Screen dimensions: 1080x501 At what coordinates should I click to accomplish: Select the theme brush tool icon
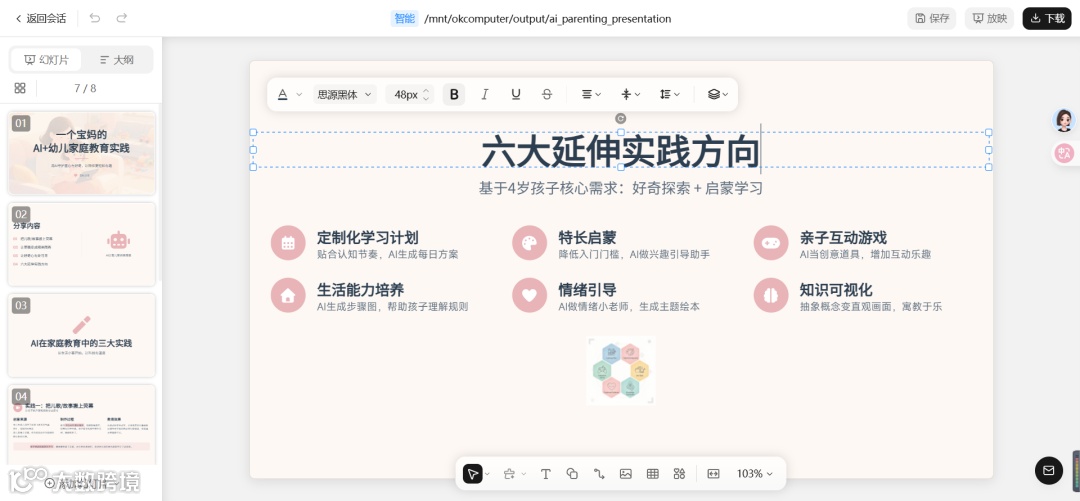tap(509, 473)
